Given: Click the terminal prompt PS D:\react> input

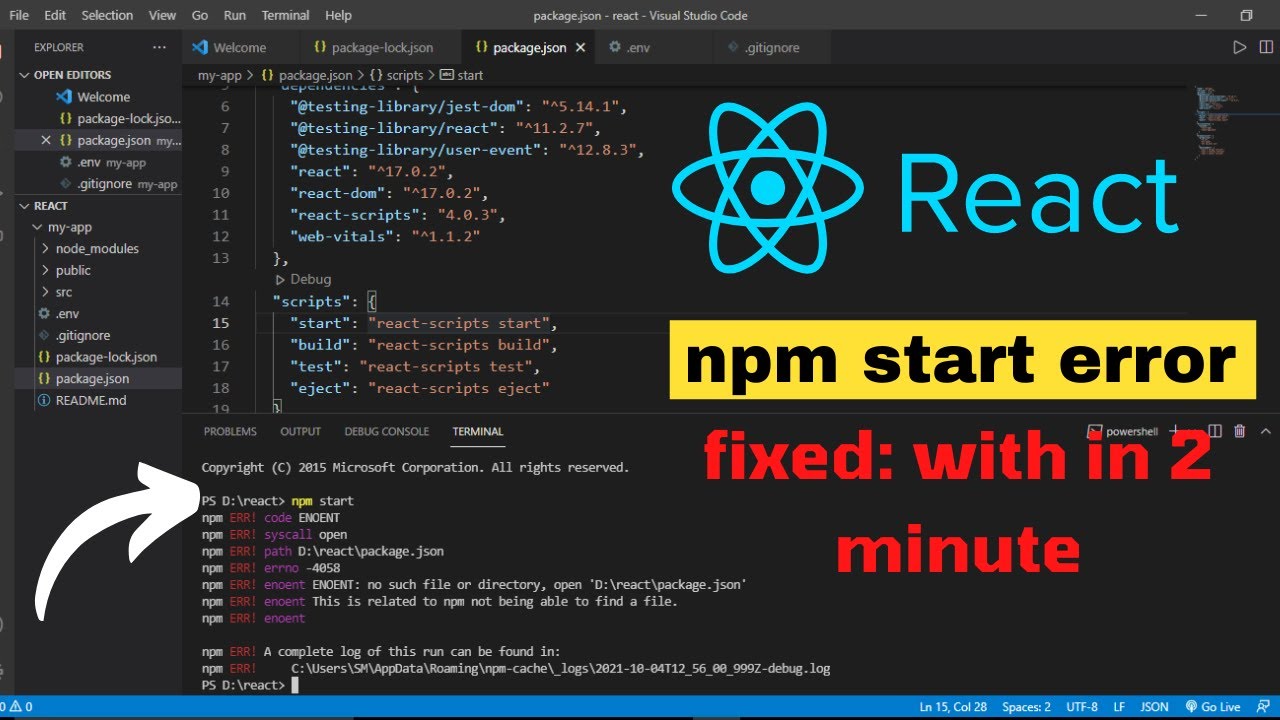Looking at the screenshot, I should 248,685.
